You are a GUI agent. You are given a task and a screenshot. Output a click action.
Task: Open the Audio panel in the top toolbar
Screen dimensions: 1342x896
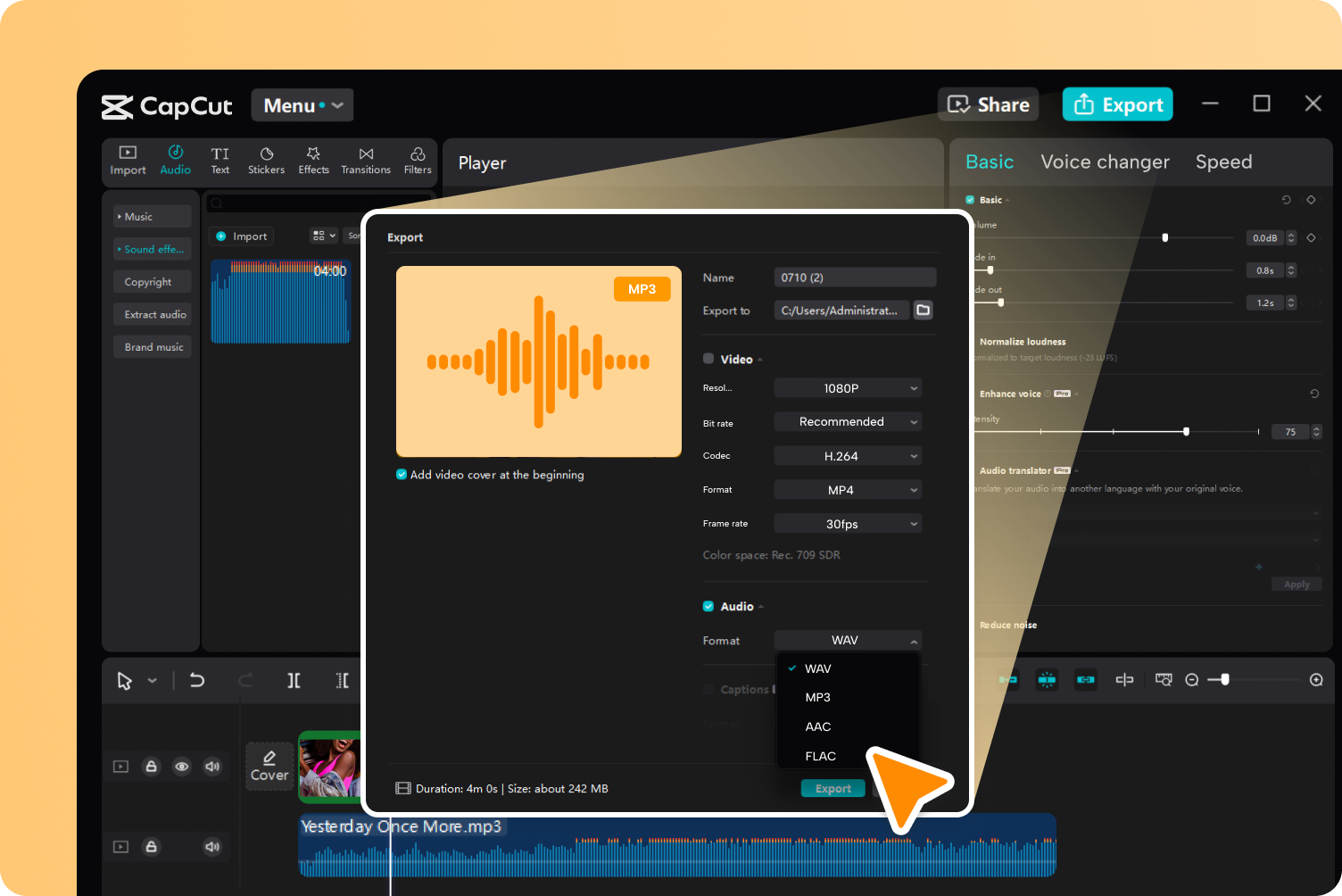pyautogui.click(x=175, y=161)
